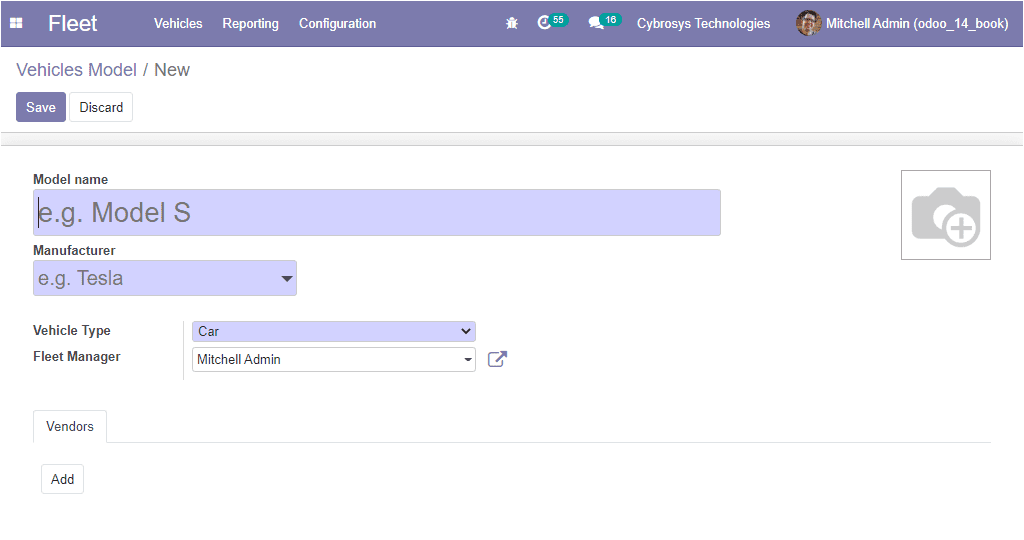Open the Configuration menu
Image resolution: width=1024 pixels, height=540 pixels.
[x=338, y=24]
